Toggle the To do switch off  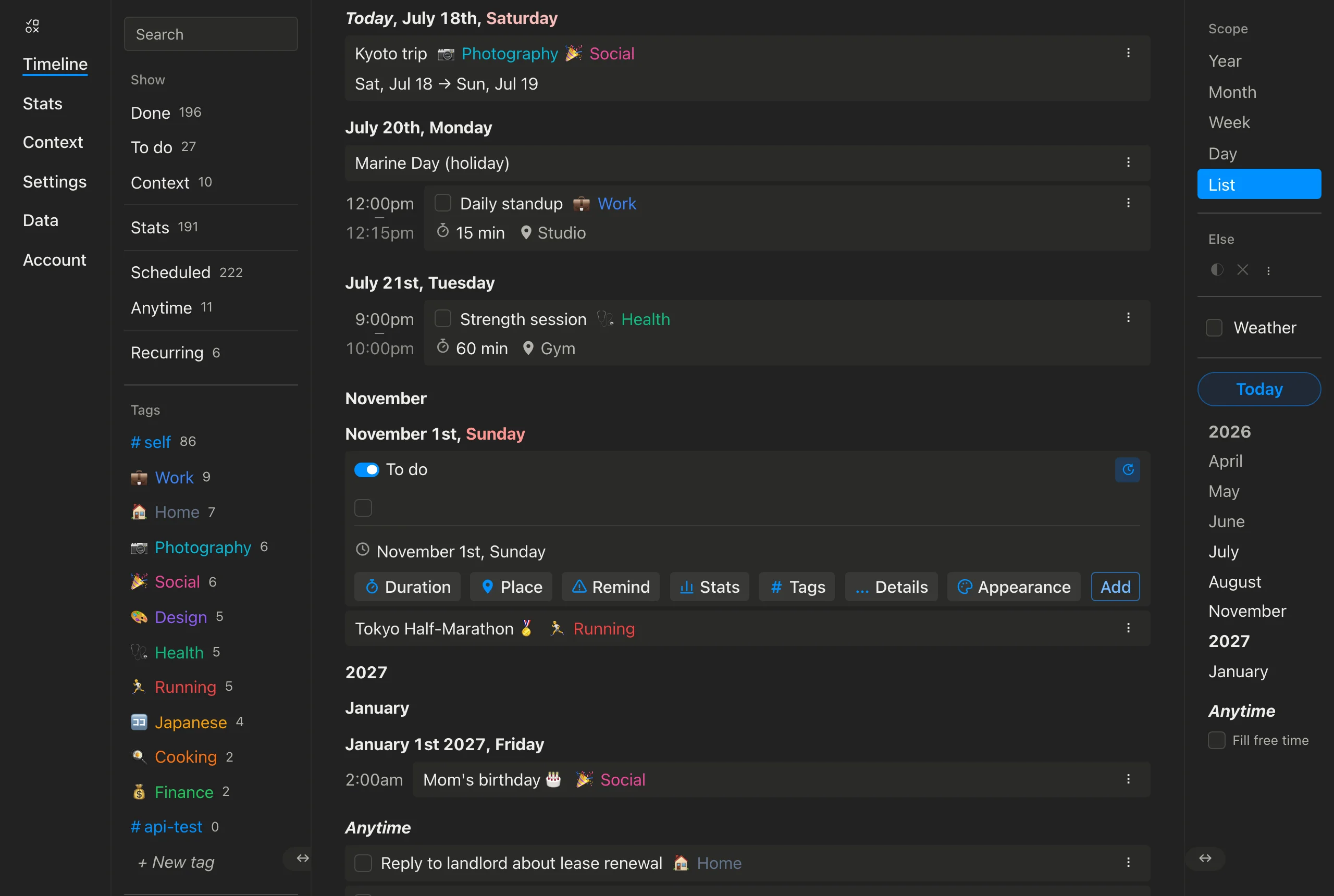click(x=366, y=470)
